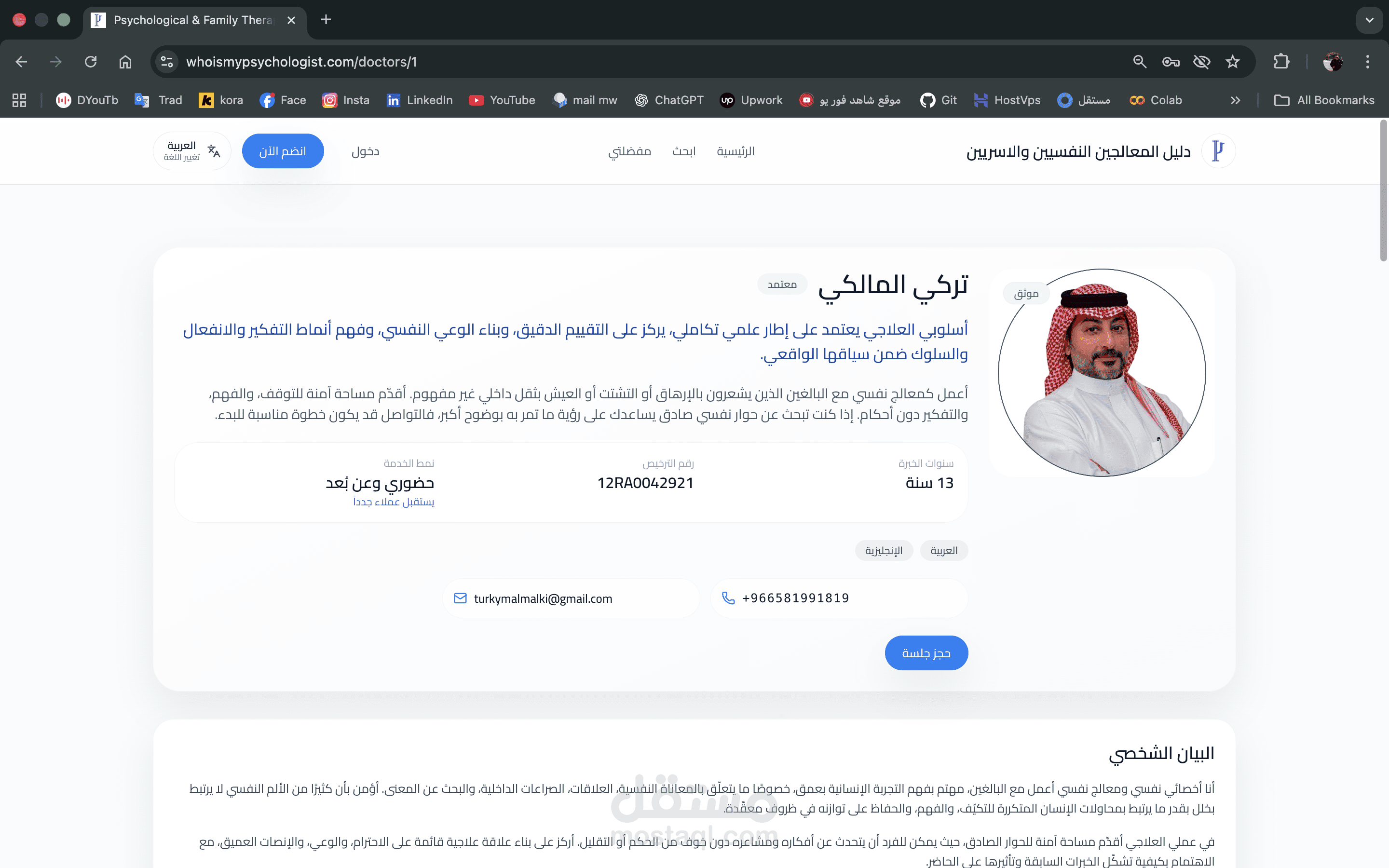
Task: Open the password manager key icon
Action: point(1171,61)
